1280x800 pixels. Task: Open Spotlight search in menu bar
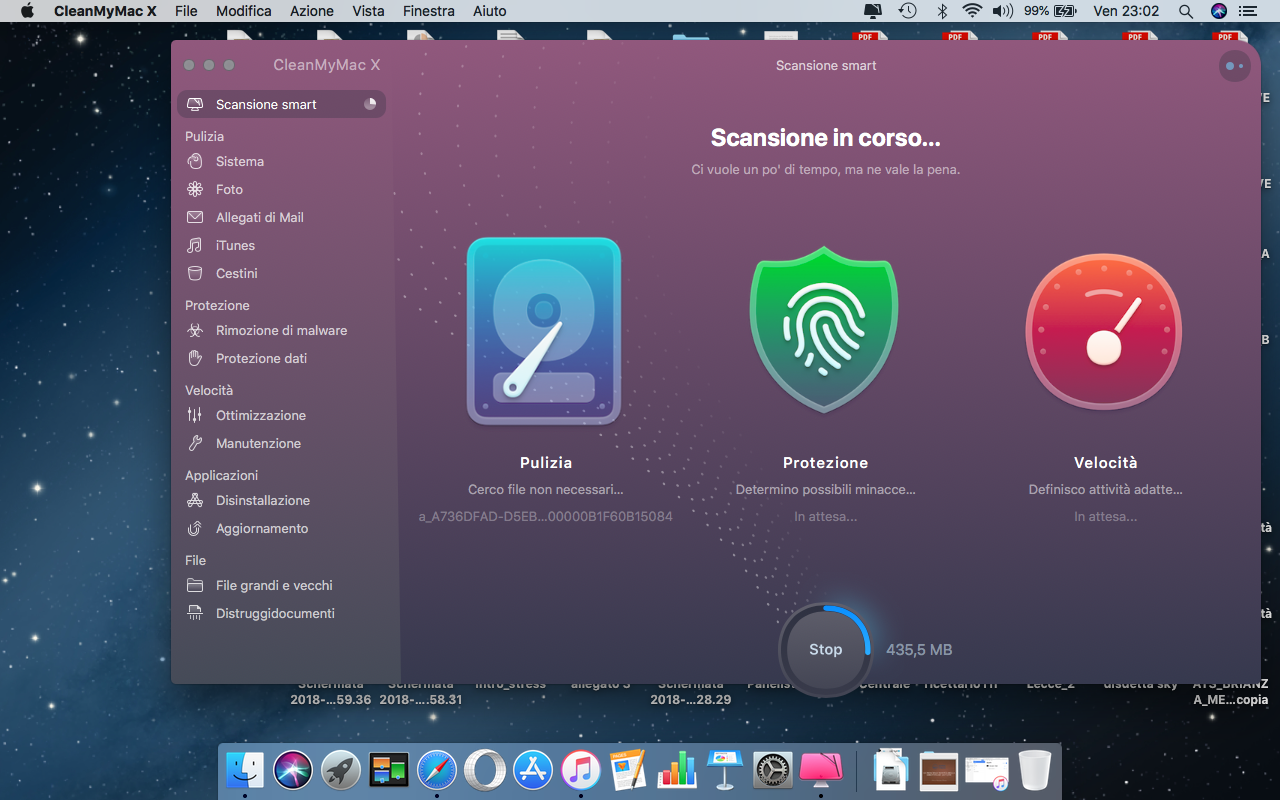(1185, 11)
